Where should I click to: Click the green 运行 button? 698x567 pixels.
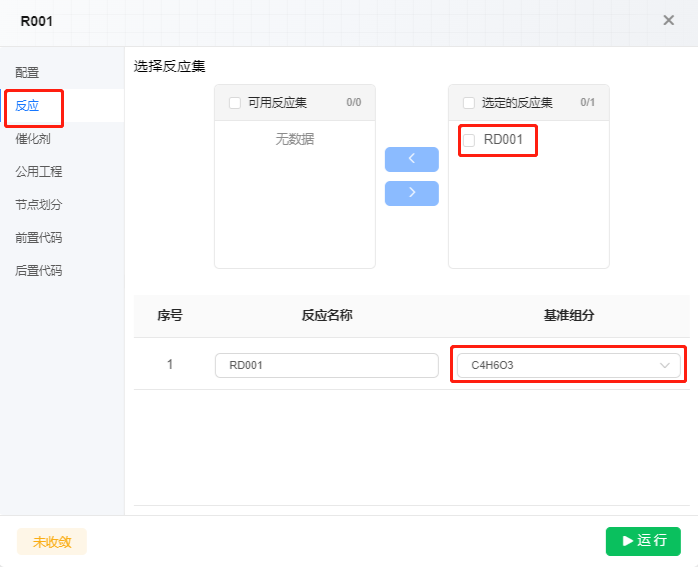coord(643,541)
